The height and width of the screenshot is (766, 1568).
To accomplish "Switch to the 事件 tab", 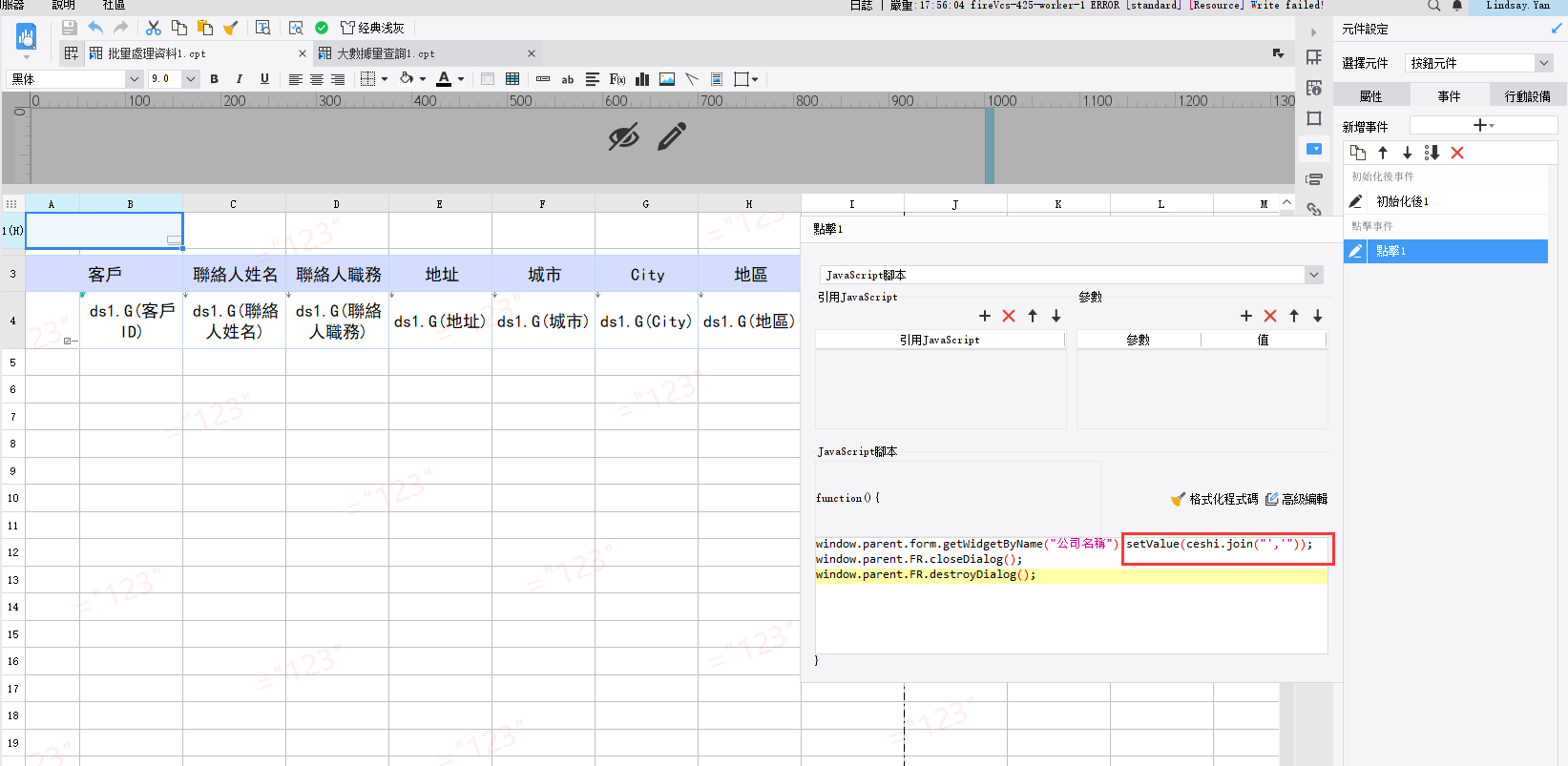I will pos(1449,95).
